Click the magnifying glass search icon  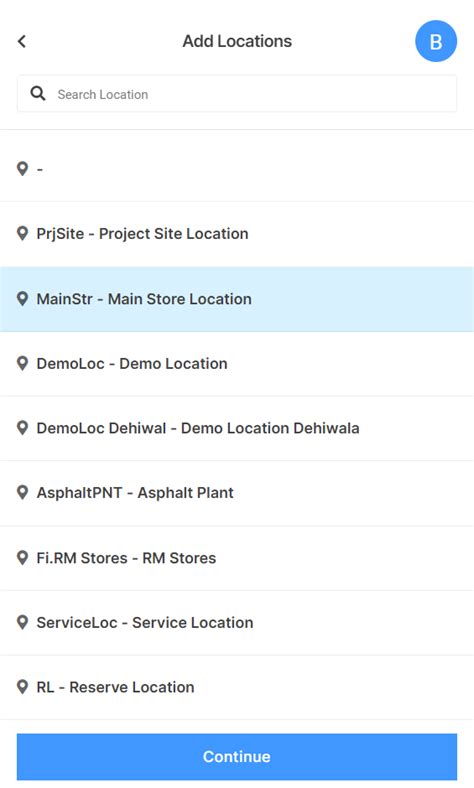[x=38, y=93]
